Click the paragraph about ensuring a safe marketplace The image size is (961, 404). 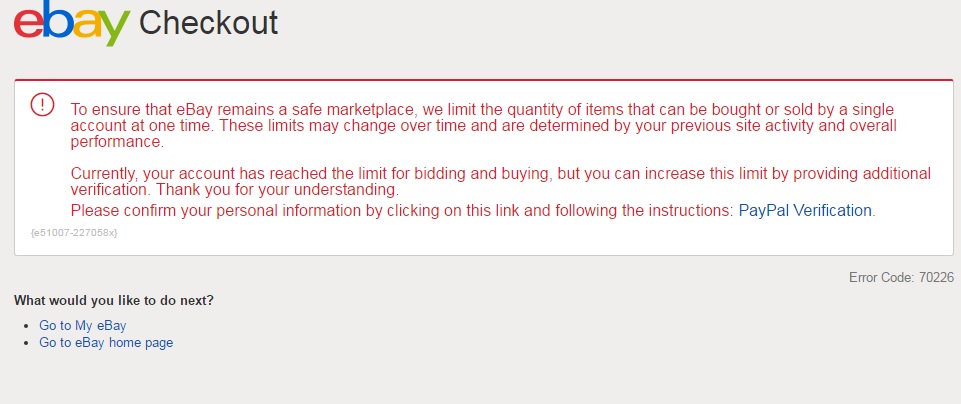pyautogui.click(x=480, y=125)
